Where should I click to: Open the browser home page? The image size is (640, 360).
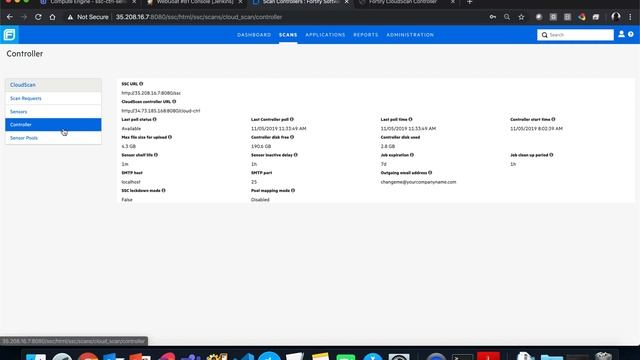pyautogui.click(x=52, y=17)
